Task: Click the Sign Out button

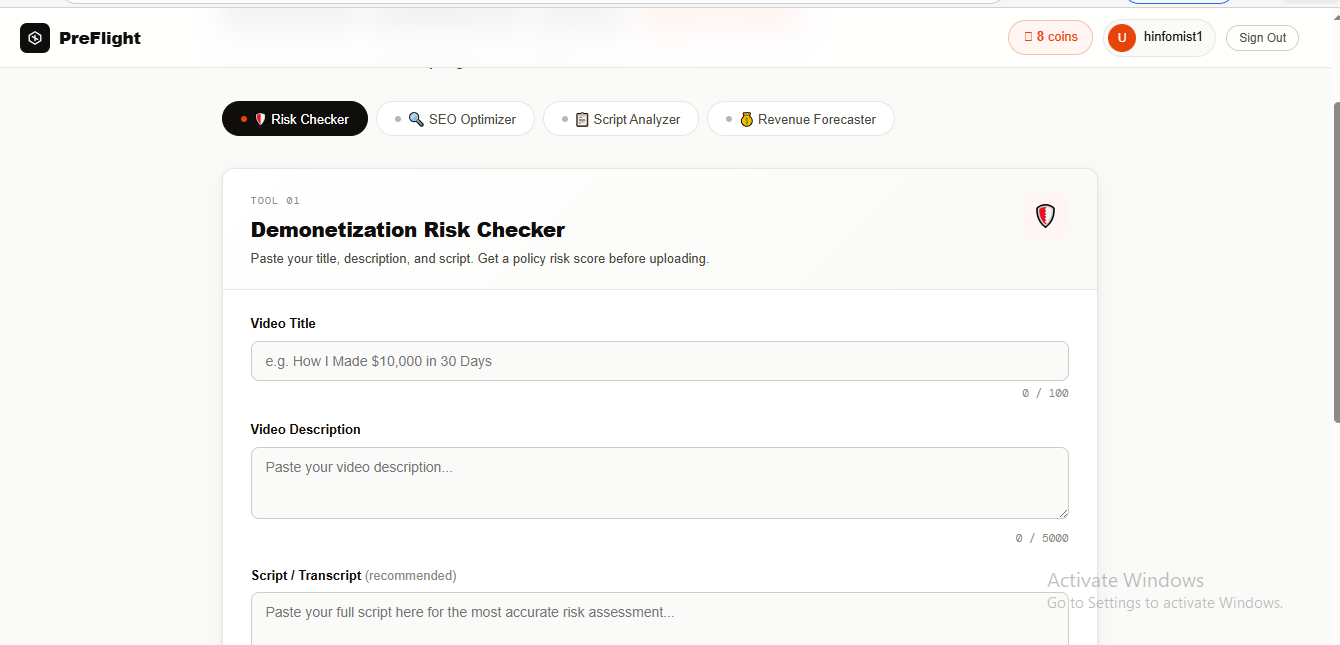Action: [x=1262, y=38]
